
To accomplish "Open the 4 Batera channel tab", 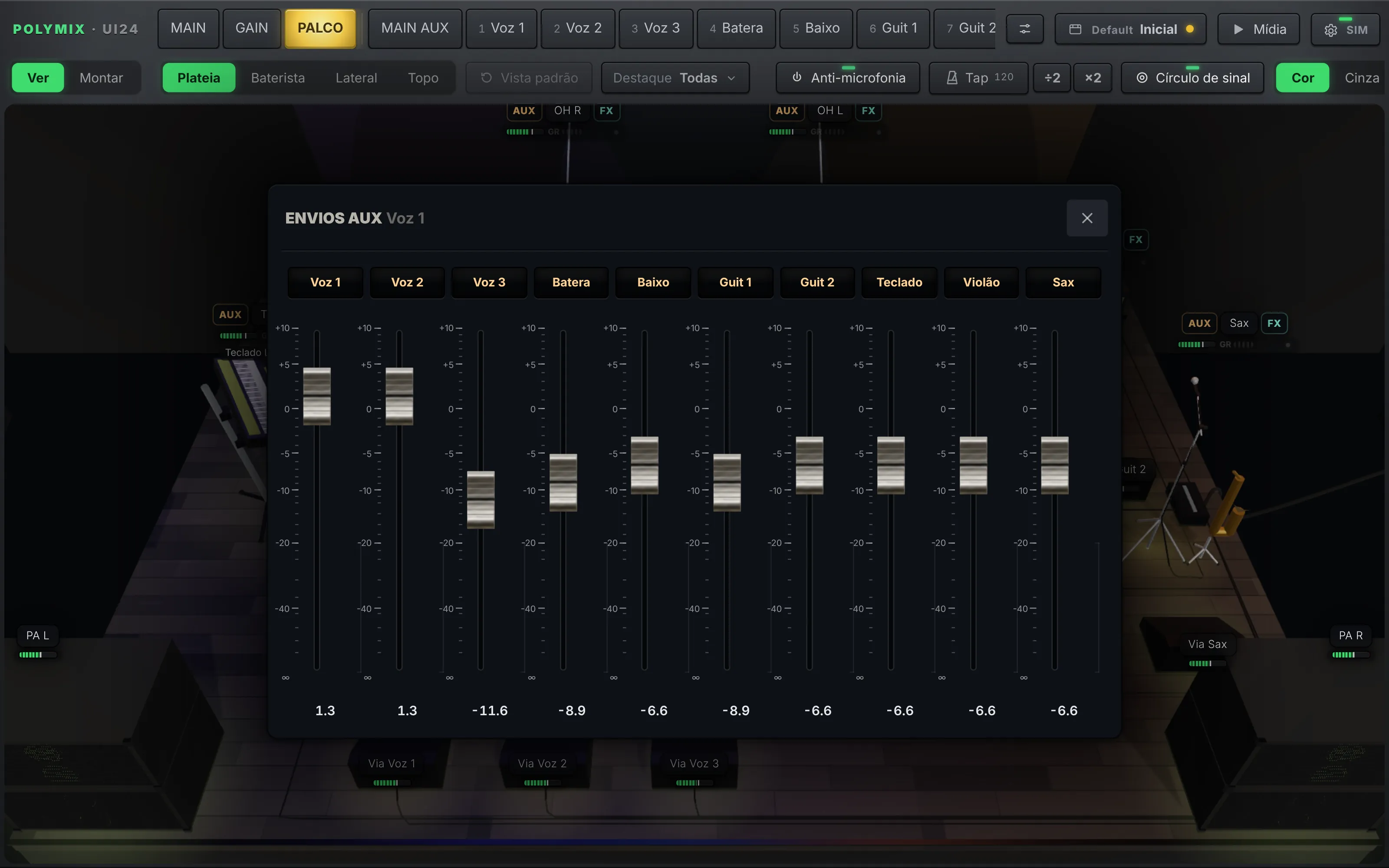I will [x=737, y=28].
